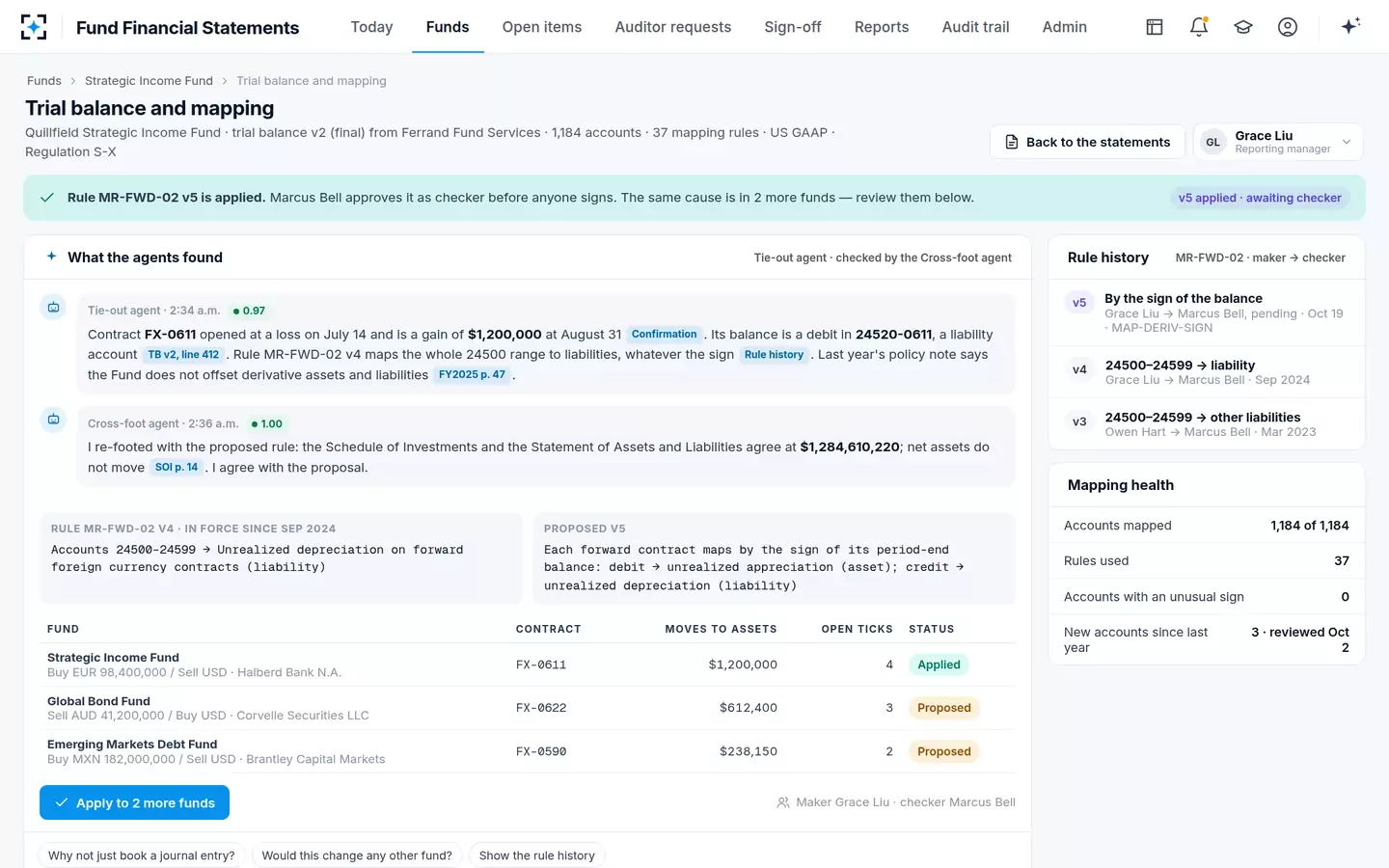Open the user account profile icon
Viewport: 1389px width, 868px height.
(1288, 27)
